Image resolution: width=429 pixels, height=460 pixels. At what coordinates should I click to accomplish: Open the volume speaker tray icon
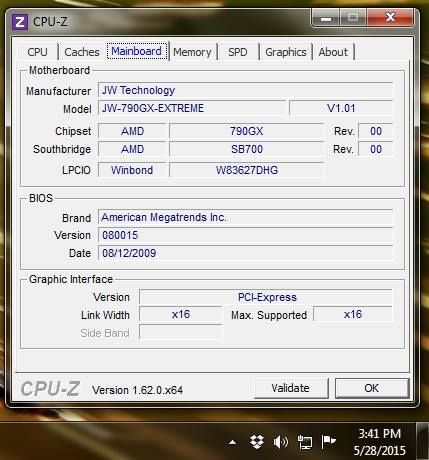click(x=280, y=442)
